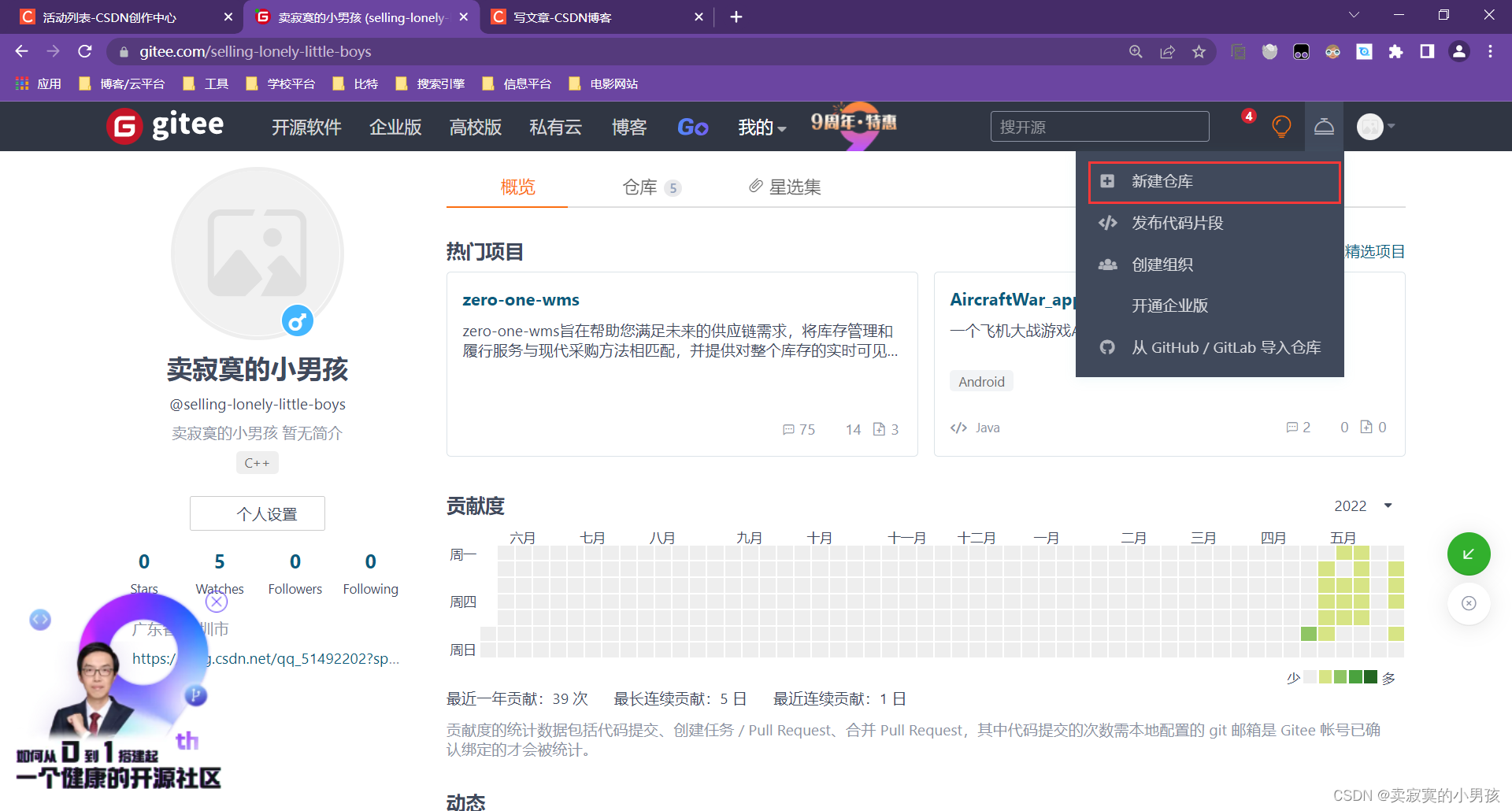Click the browser profile avatar icon
This screenshot has height=811, width=1512.
pos(1459,52)
